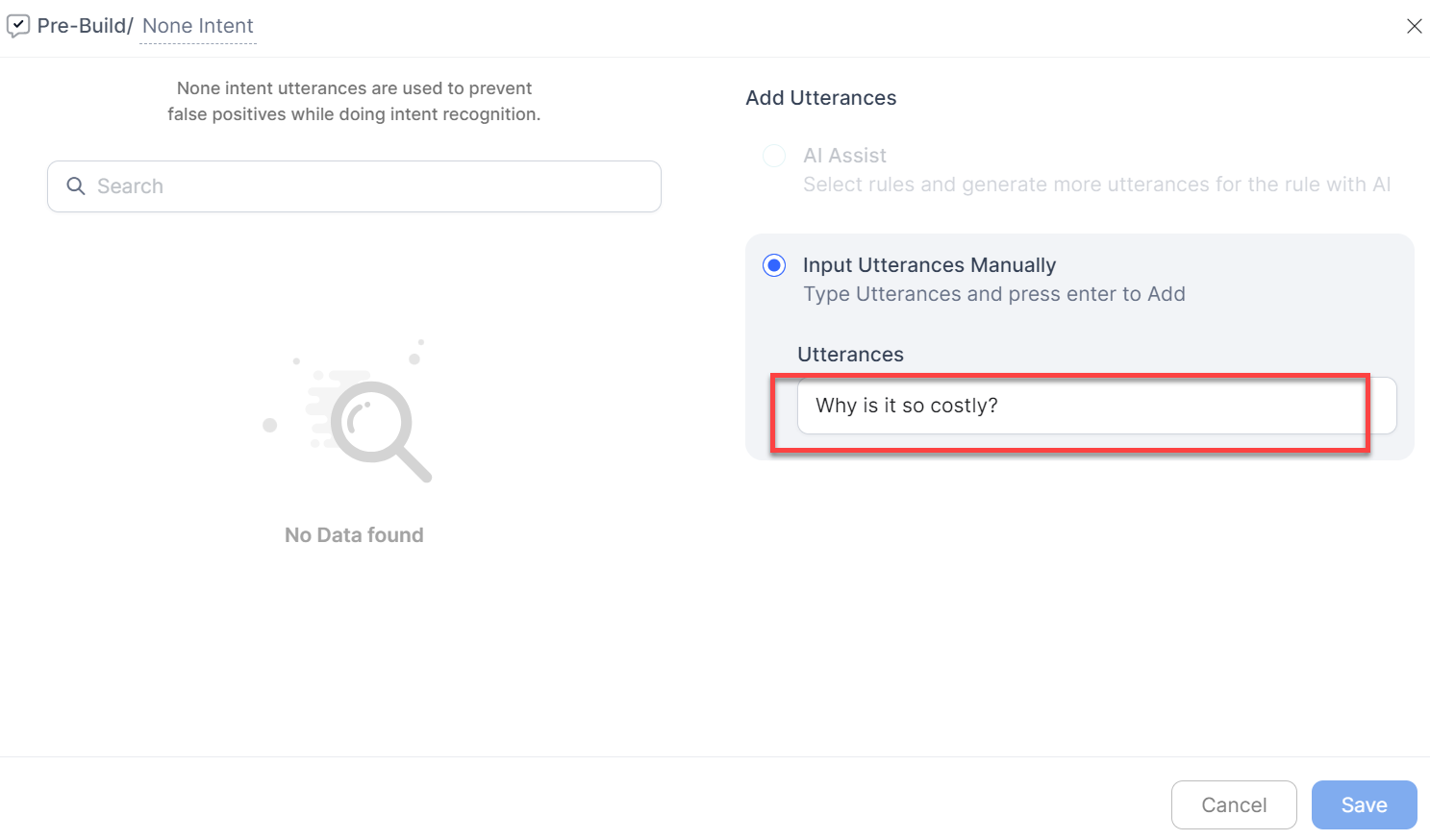Close the None Intent dialog
The image size is (1430, 840).
pyautogui.click(x=1414, y=26)
